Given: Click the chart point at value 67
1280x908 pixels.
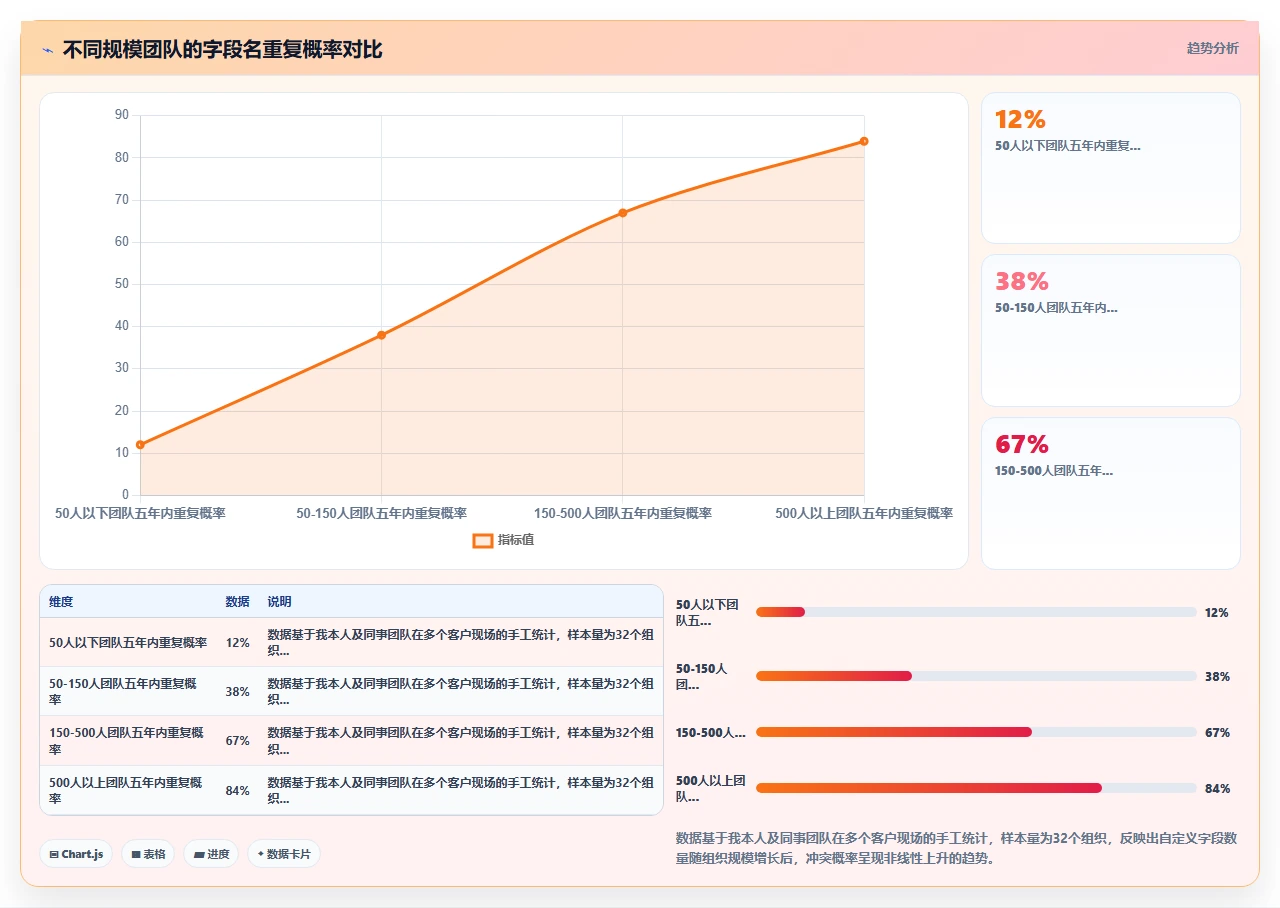Looking at the screenshot, I should pos(622,213).
